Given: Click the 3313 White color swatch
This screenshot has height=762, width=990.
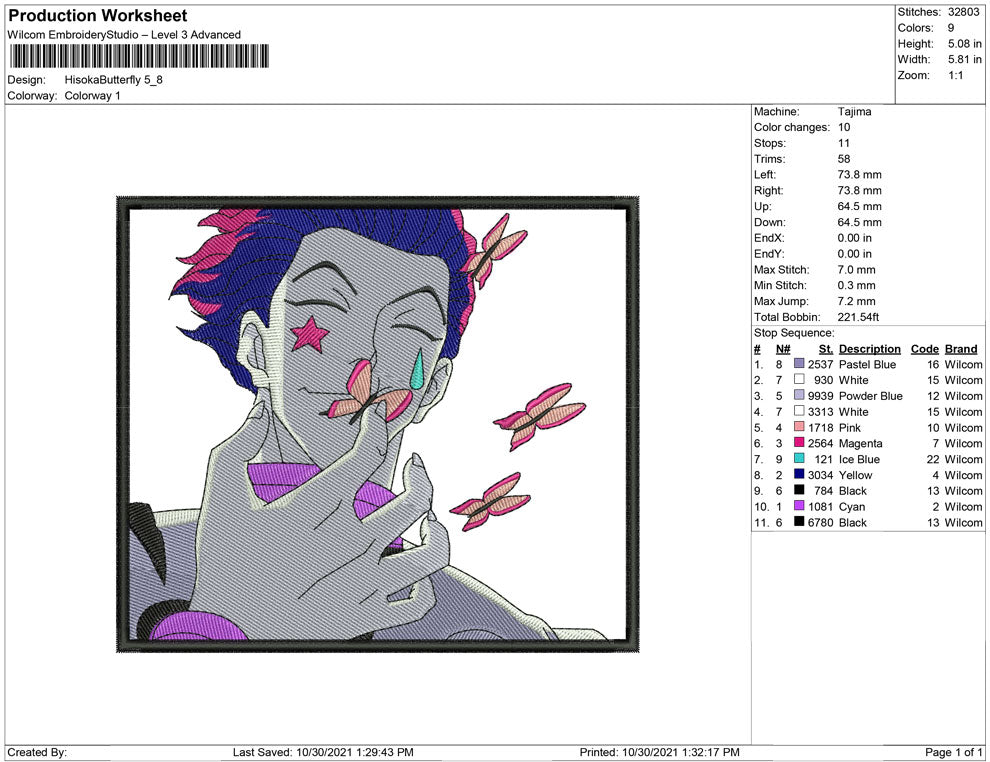Looking at the screenshot, I should (799, 411).
